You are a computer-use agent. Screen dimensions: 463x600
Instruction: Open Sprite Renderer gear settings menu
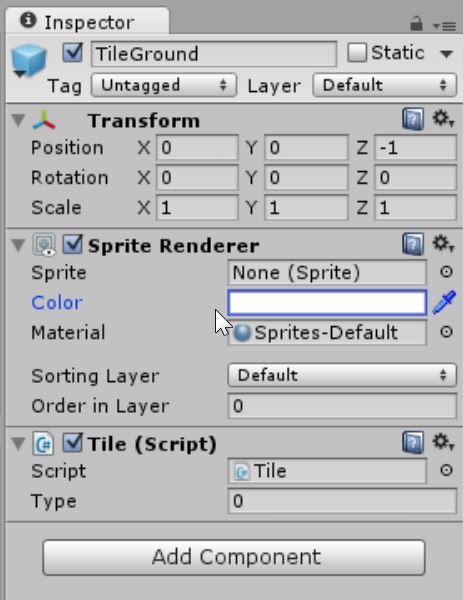tap(443, 243)
